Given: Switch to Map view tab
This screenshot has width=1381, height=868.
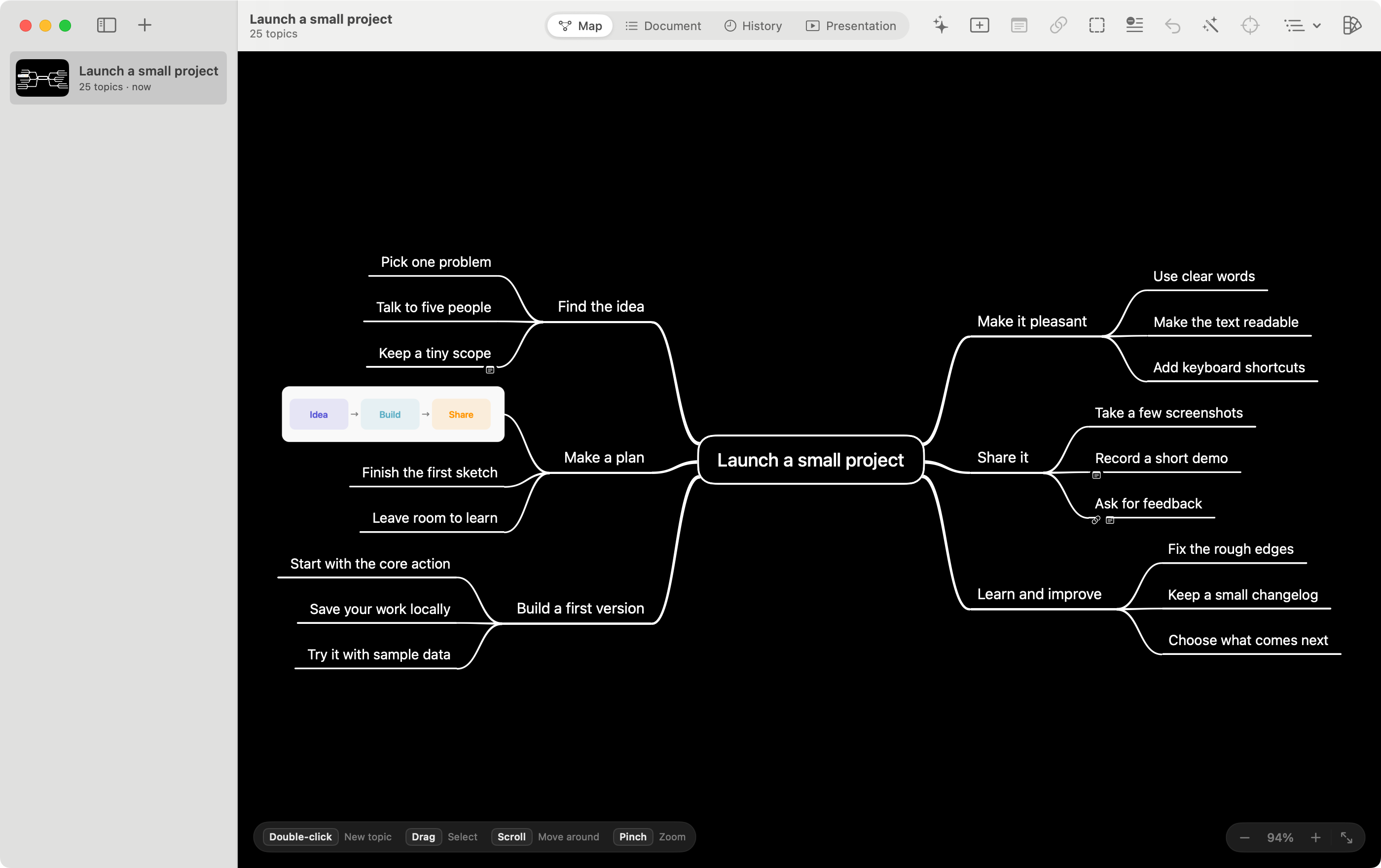Looking at the screenshot, I should pyautogui.click(x=580, y=26).
